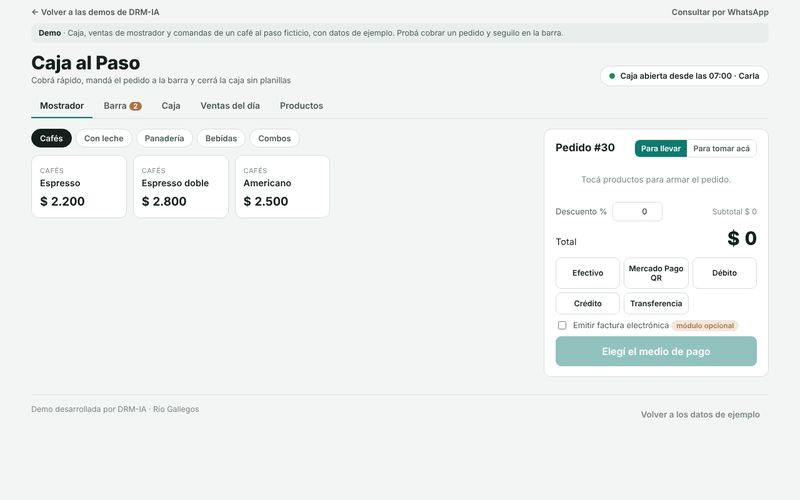Click the Total $ 0 amount
The width and height of the screenshot is (800, 500).
(x=742, y=238)
